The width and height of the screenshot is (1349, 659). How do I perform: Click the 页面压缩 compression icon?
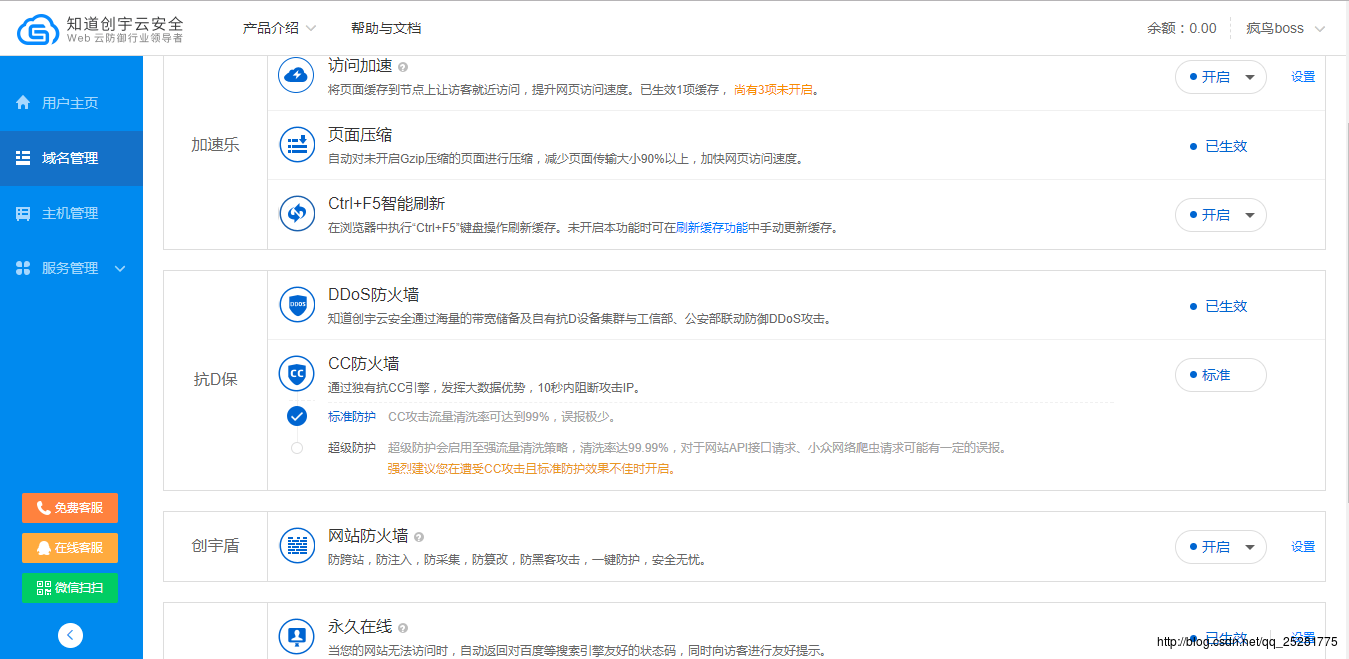click(x=297, y=145)
